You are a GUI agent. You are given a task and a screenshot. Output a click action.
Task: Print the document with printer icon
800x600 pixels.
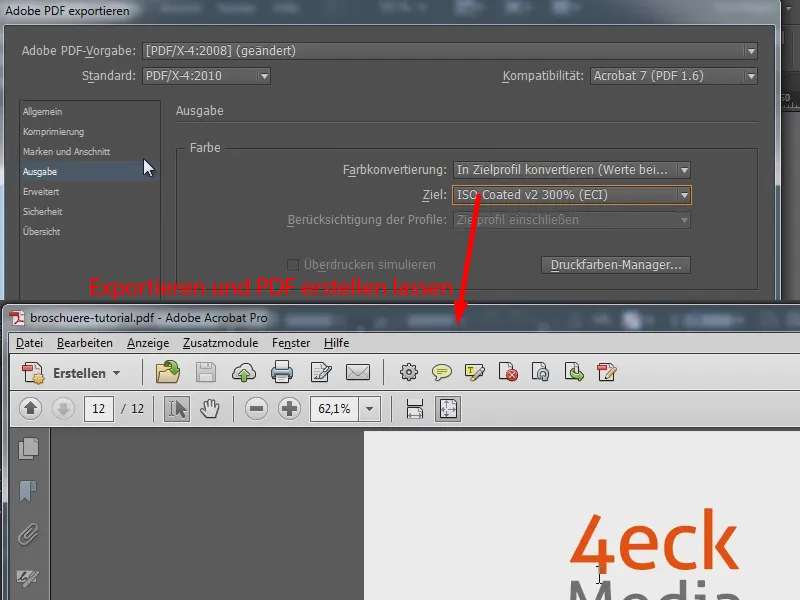(282, 372)
